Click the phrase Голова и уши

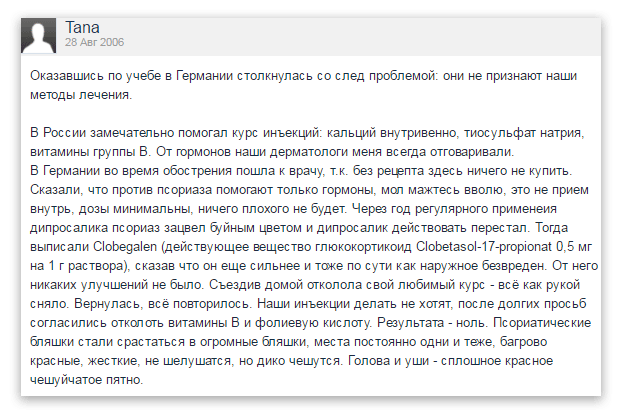tap(388, 361)
